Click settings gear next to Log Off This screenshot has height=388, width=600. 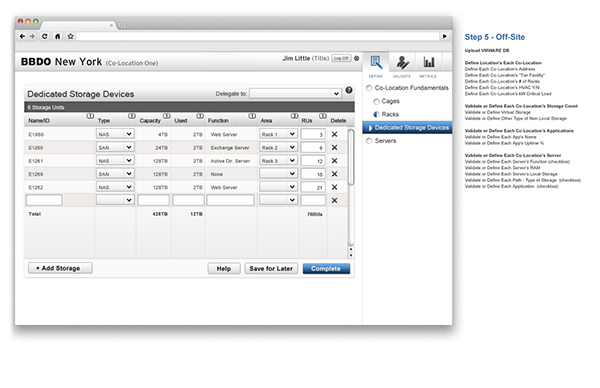356,58
